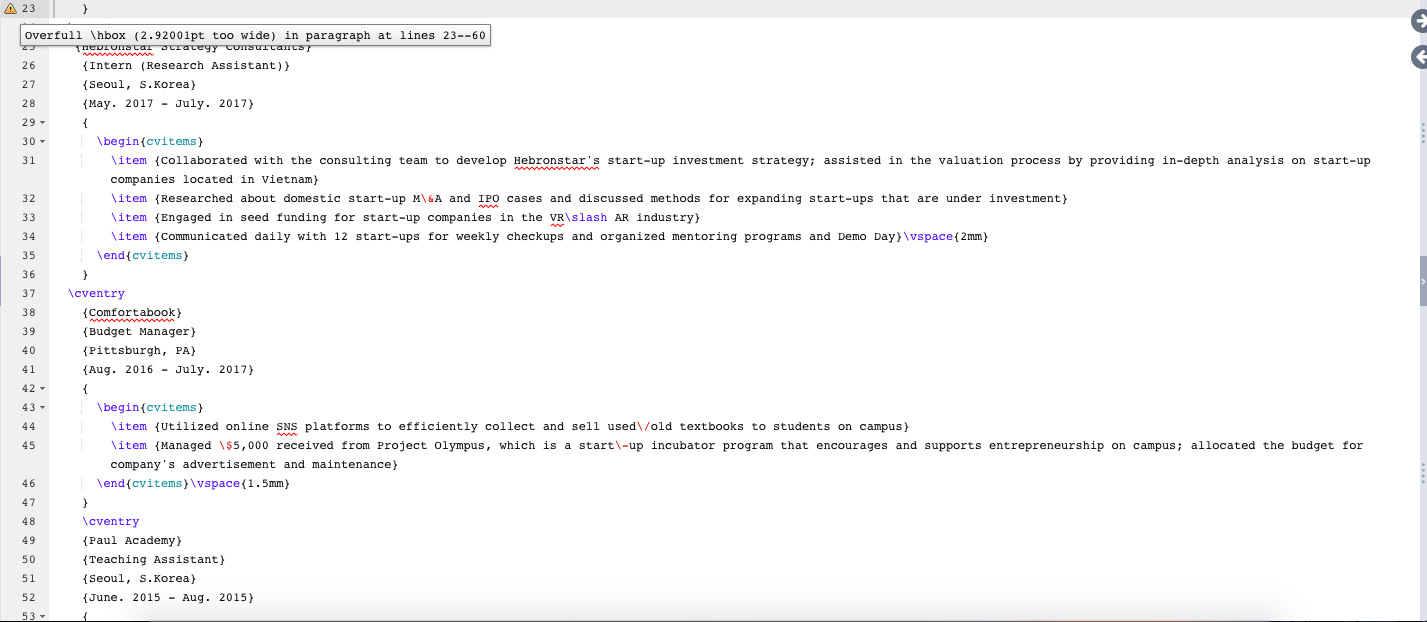Click the {Intern (Research Assistant)} line
This screenshot has width=1427, height=622.
(x=186, y=66)
